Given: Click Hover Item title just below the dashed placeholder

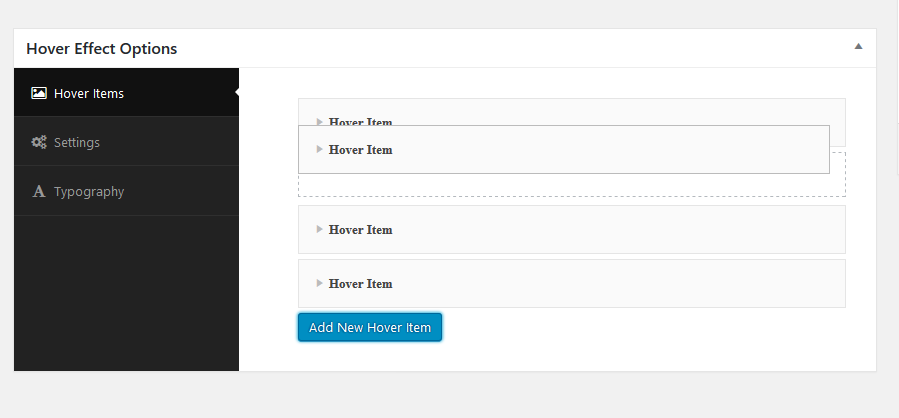Looking at the screenshot, I should coord(361,230).
